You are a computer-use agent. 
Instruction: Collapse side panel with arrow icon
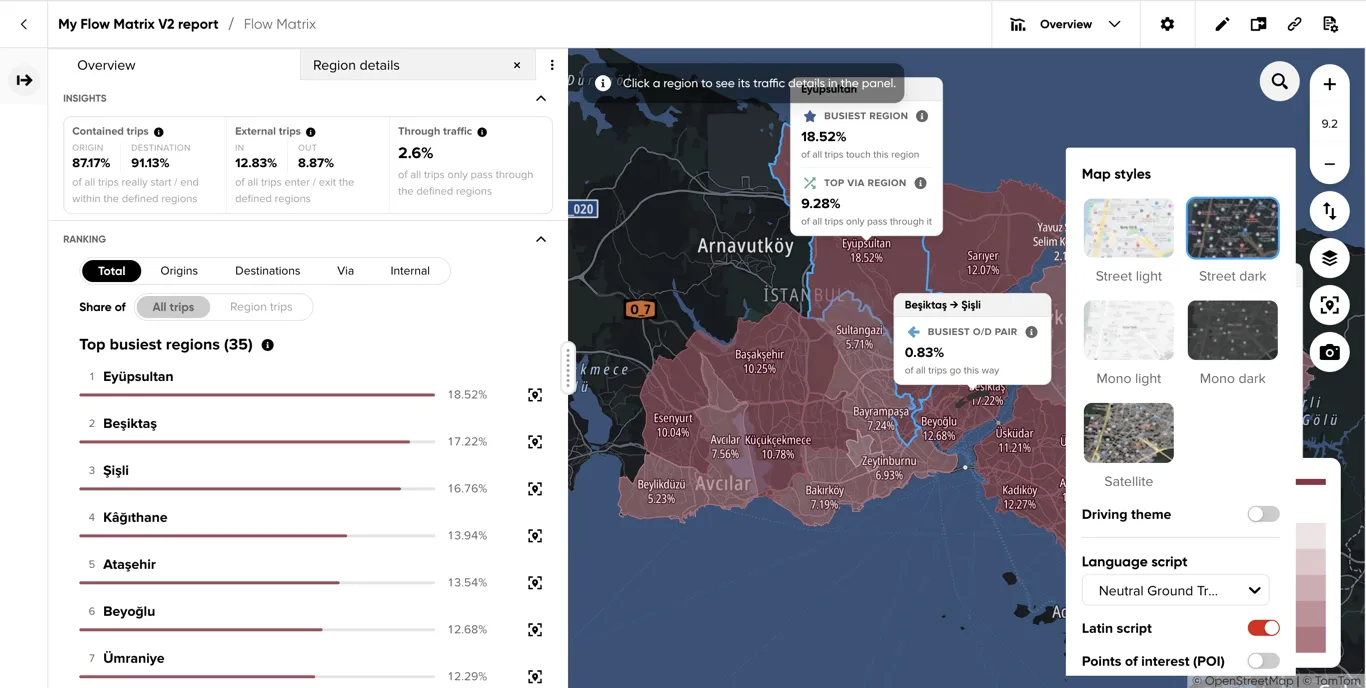(24, 80)
